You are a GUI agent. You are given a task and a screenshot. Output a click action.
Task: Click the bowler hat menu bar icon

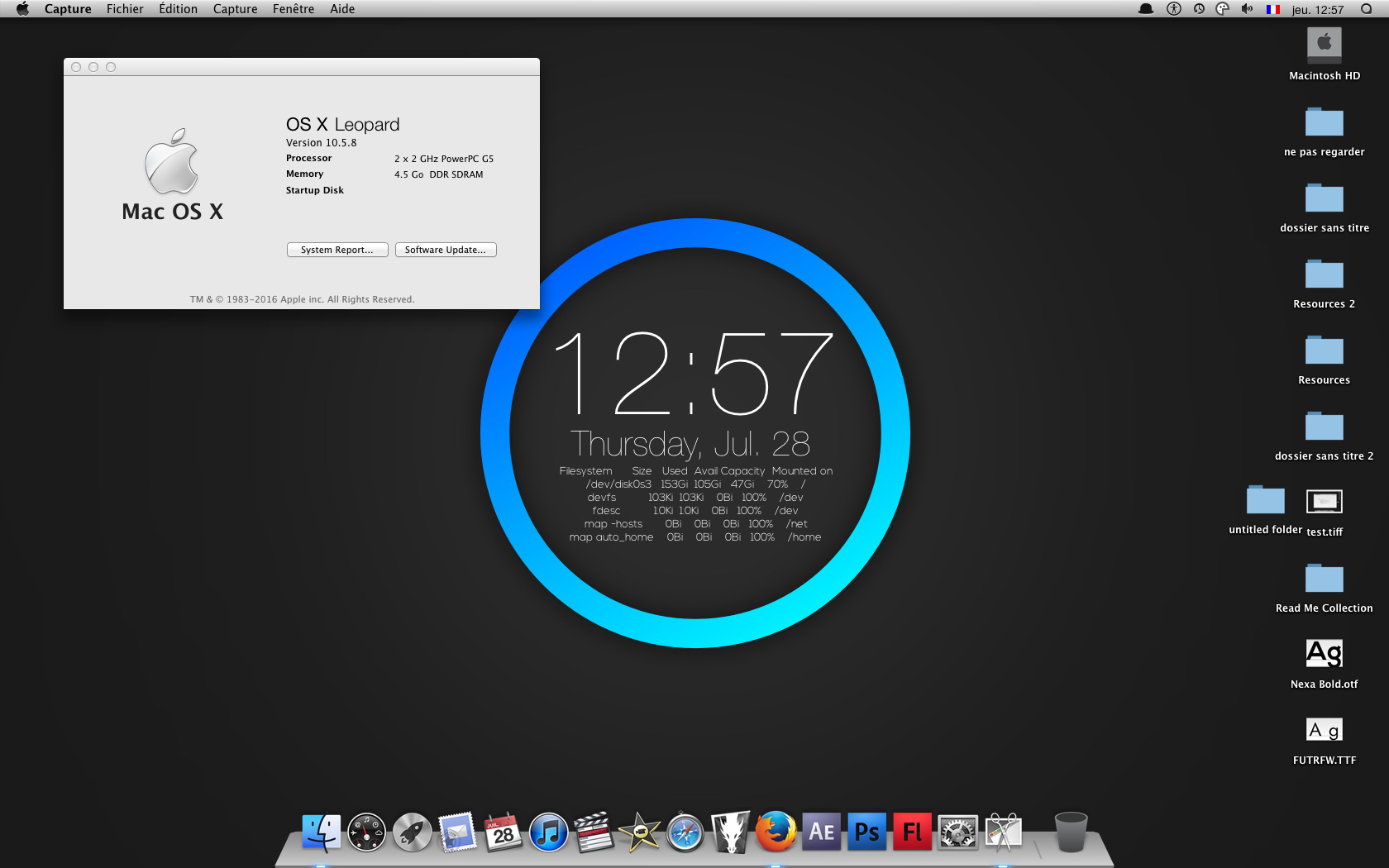tap(1146, 9)
